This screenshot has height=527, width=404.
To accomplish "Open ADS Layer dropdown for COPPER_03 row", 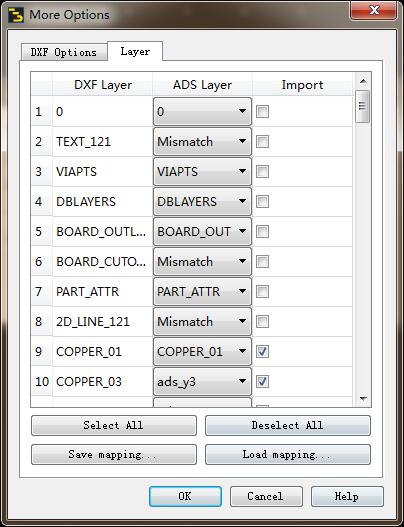I will (202, 381).
